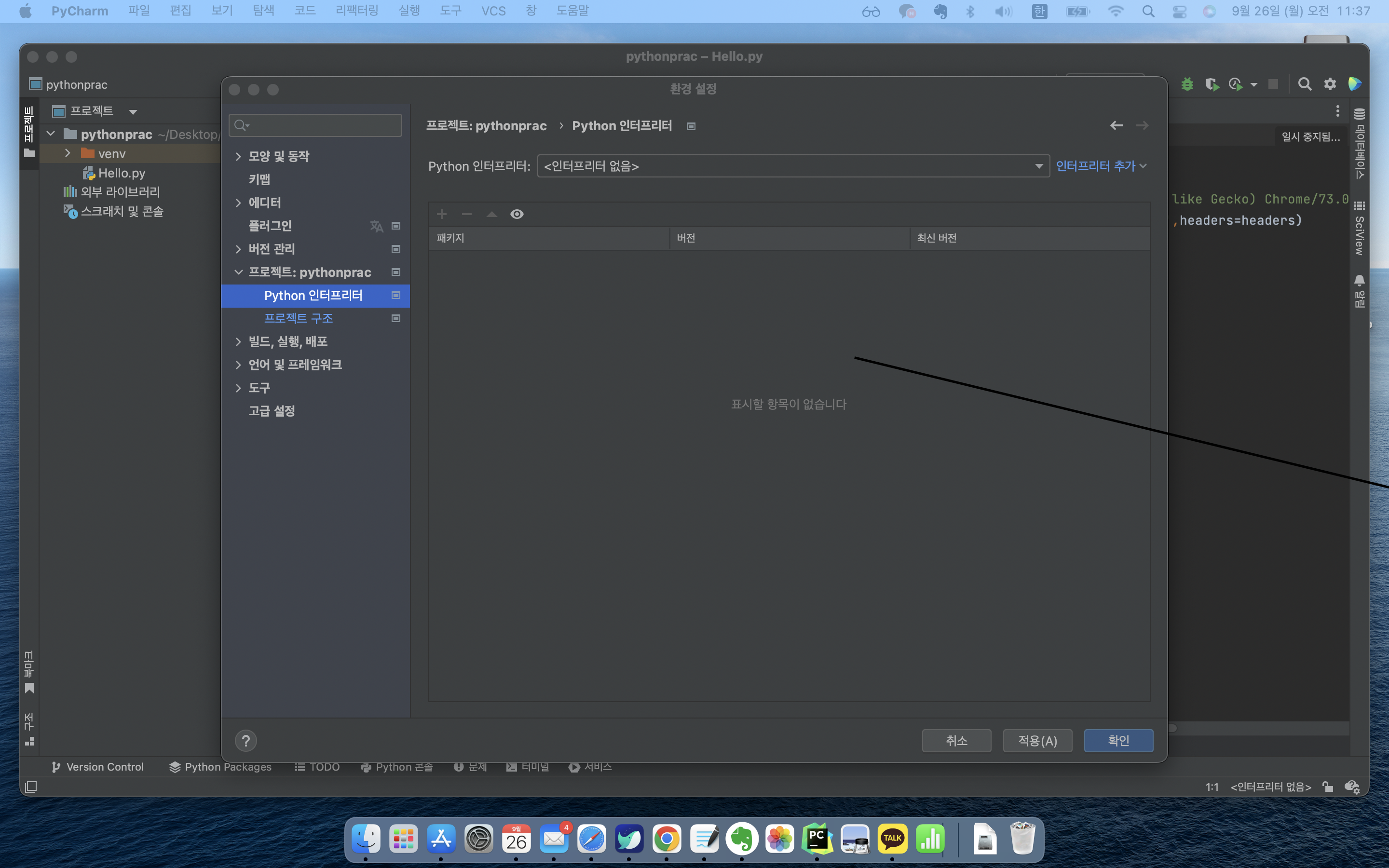
Task: Open the Structure tool window stripe
Action: click(29, 729)
